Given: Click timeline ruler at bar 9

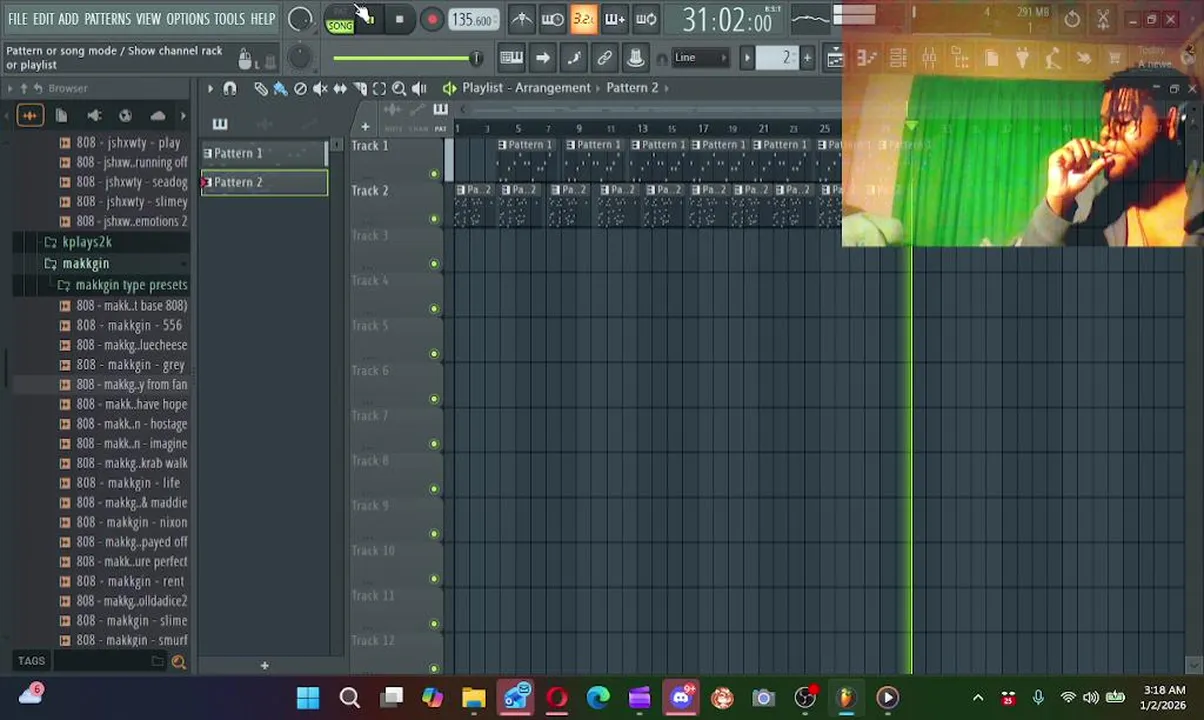Looking at the screenshot, I should point(578,129).
